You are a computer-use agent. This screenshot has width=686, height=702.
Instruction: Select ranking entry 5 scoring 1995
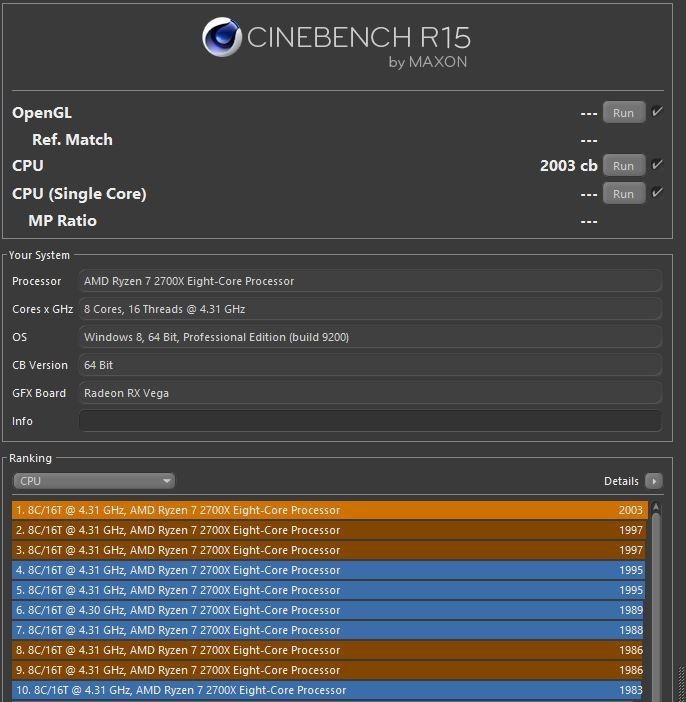[329, 590]
